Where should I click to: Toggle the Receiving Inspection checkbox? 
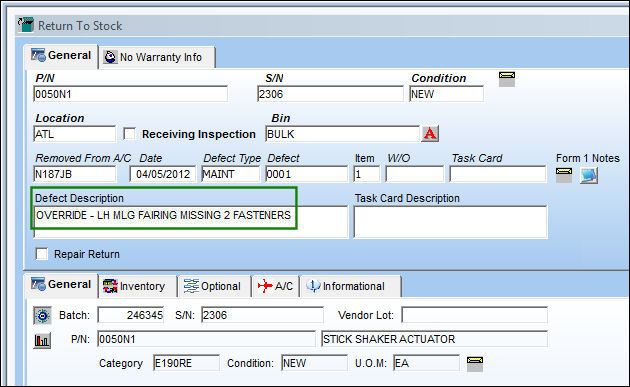129,134
